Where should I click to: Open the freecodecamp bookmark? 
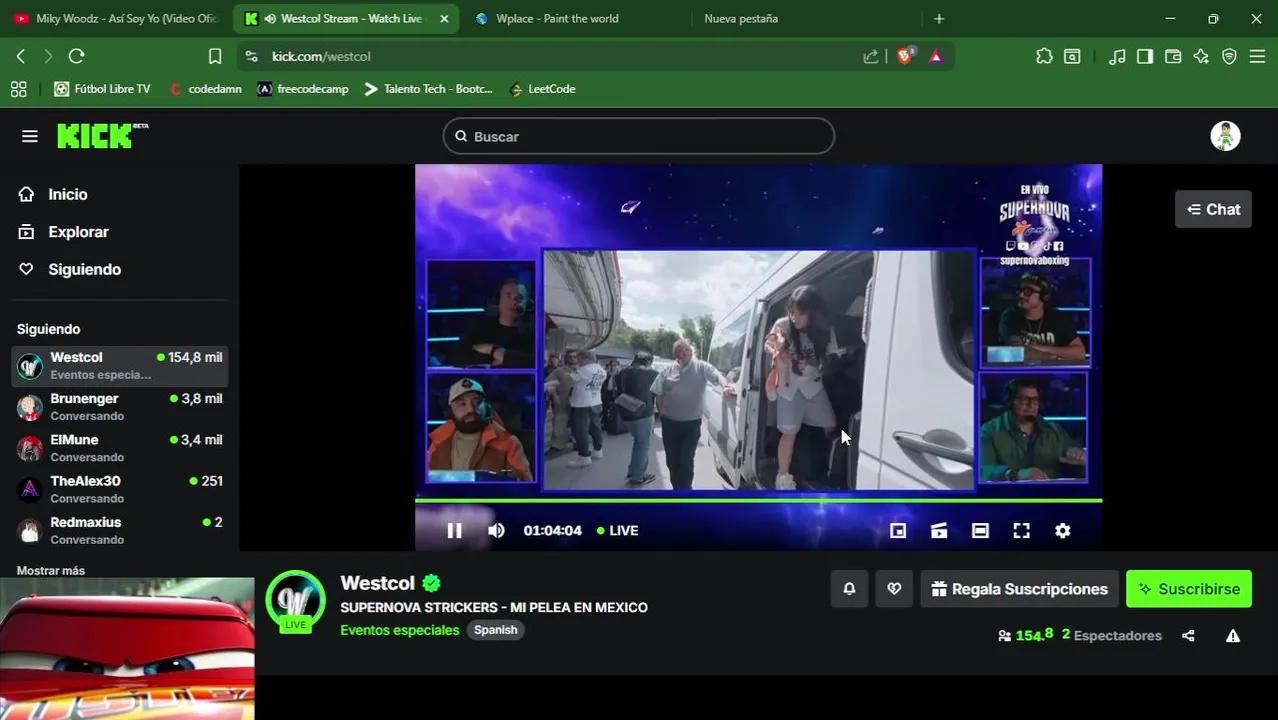click(303, 89)
